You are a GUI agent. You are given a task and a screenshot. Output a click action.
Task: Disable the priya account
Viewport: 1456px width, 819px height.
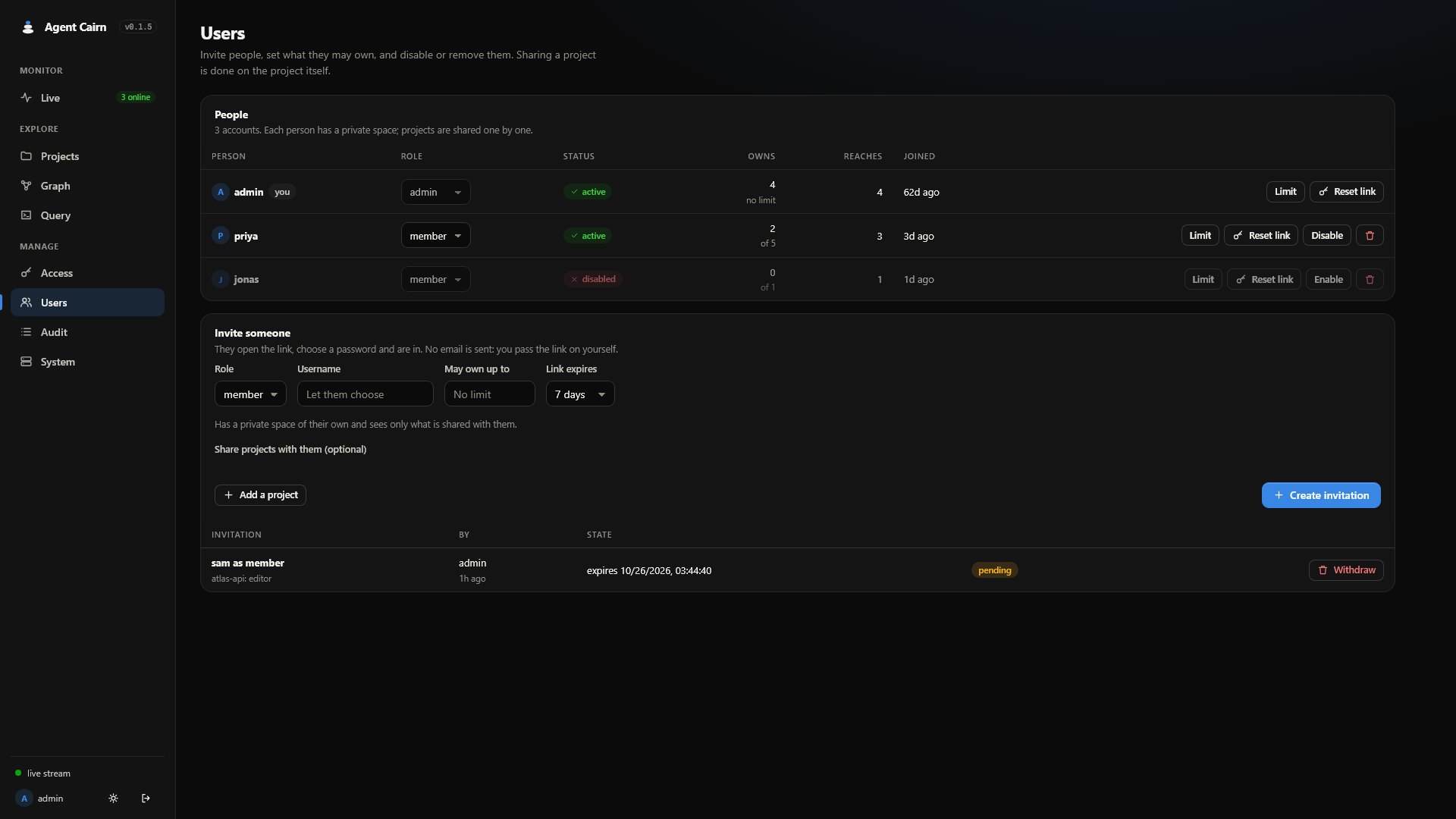pos(1327,236)
